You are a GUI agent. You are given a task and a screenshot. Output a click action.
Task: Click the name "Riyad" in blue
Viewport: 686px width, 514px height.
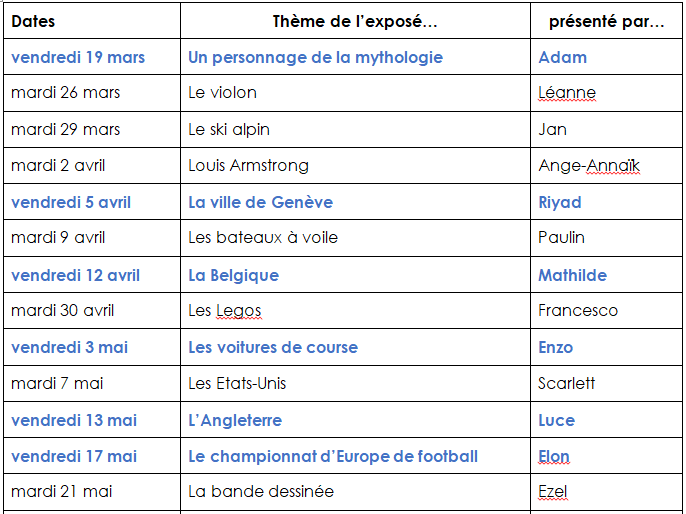[x=560, y=203]
